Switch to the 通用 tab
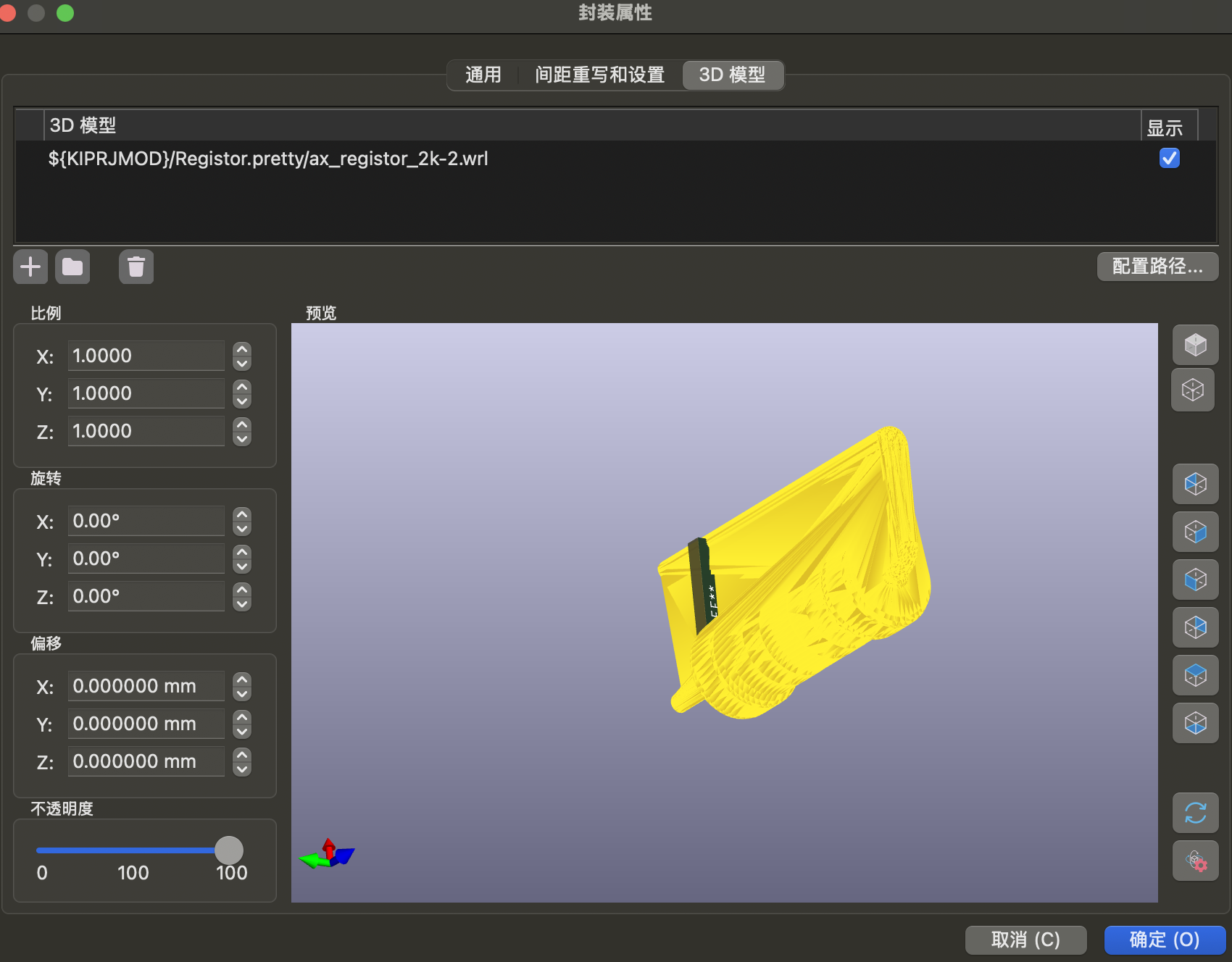Screen dimensions: 1232x962 click(x=483, y=75)
